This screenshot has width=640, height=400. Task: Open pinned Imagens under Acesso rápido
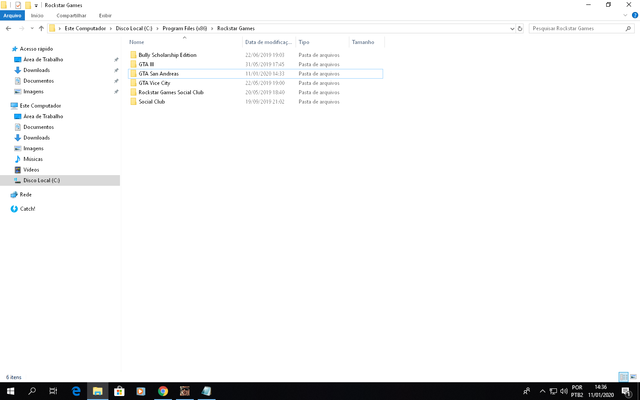(33, 91)
